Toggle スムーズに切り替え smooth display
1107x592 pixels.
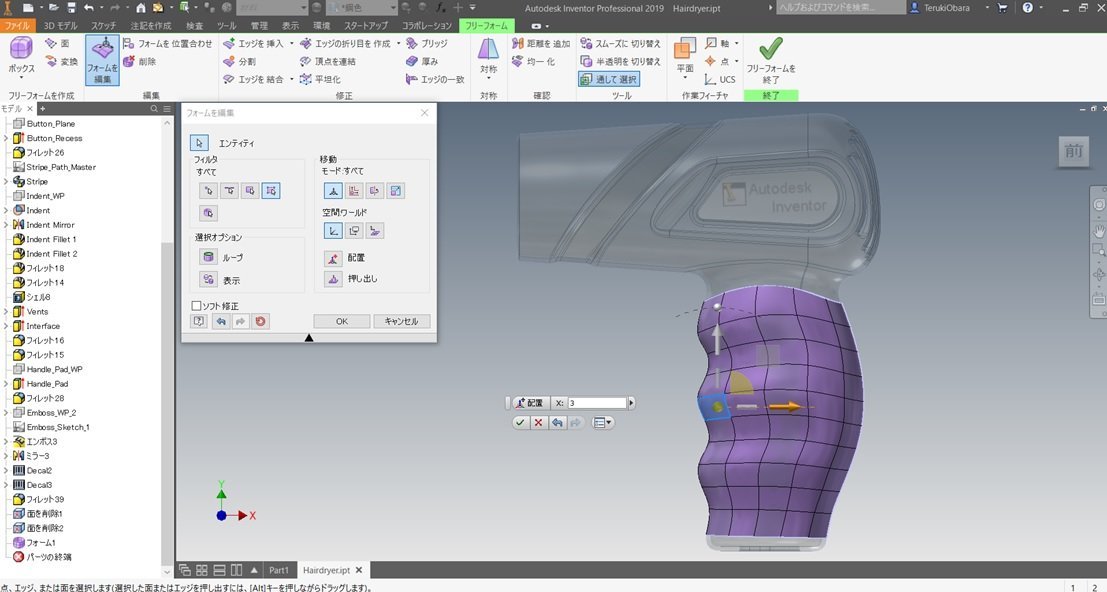pos(620,43)
